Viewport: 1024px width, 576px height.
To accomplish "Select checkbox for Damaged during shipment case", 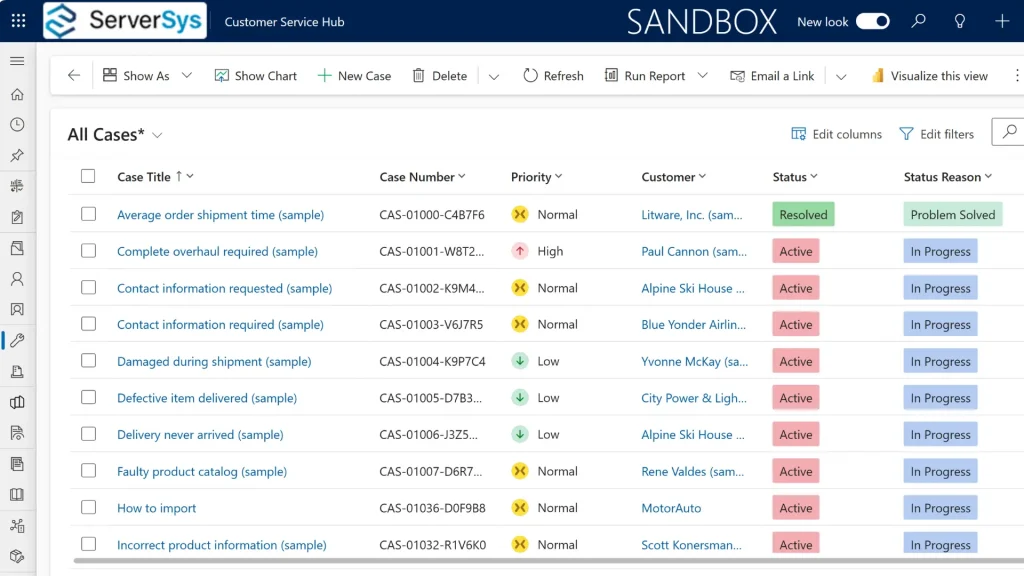I will 88,361.
